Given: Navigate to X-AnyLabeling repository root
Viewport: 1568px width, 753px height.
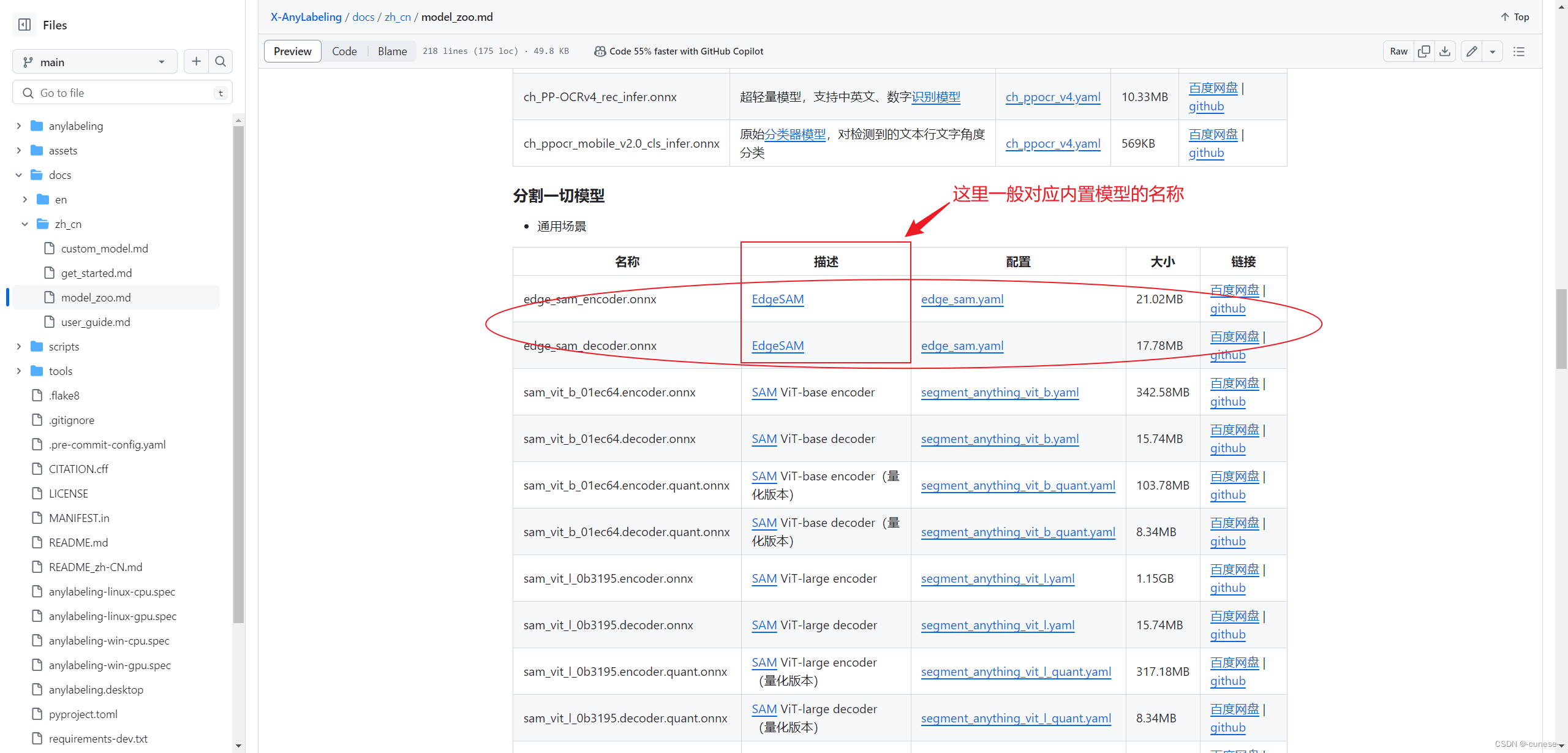Looking at the screenshot, I should pos(306,17).
